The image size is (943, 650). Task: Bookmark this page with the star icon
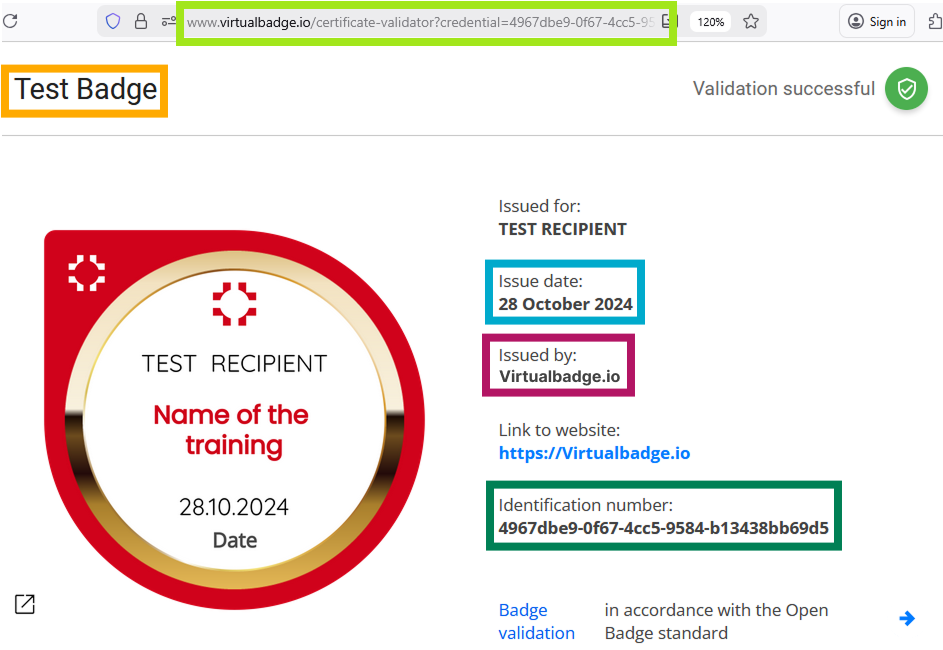point(751,22)
